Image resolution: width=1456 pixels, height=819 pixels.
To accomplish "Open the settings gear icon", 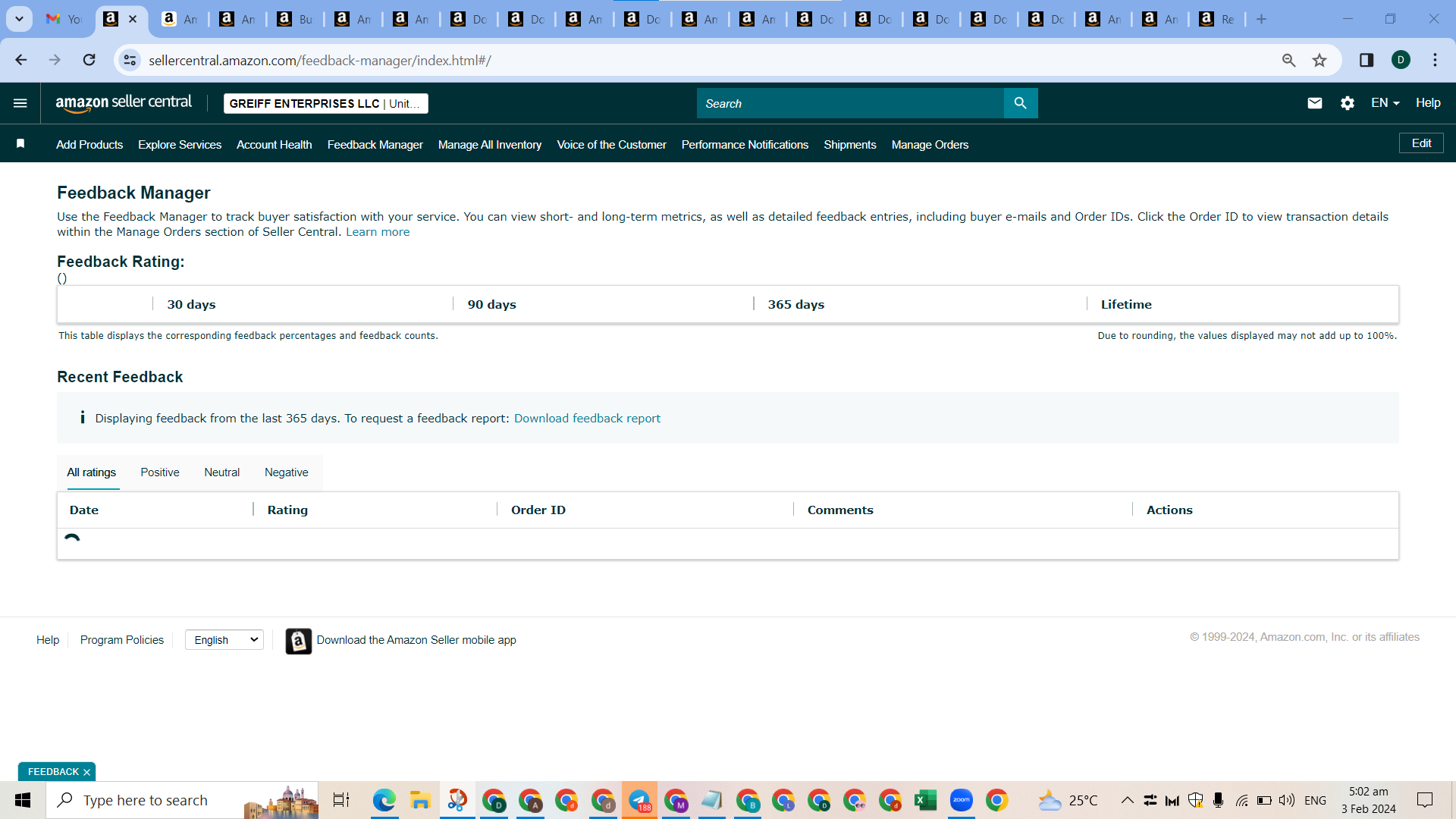I will [1348, 103].
